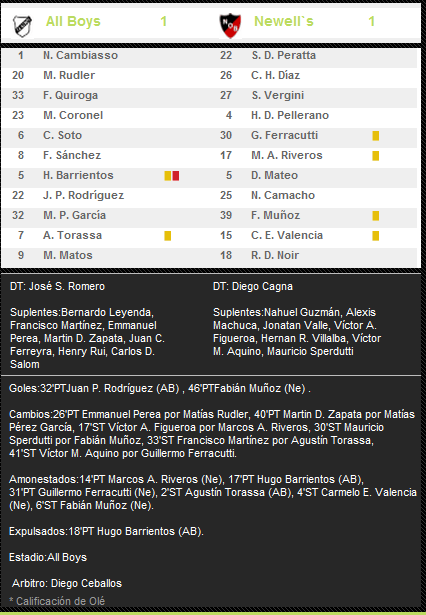The height and width of the screenshot is (615, 426).
Task: Click M. A. Riveros' yellow card icon
Action: pyautogui.click(x=376, y=156)
